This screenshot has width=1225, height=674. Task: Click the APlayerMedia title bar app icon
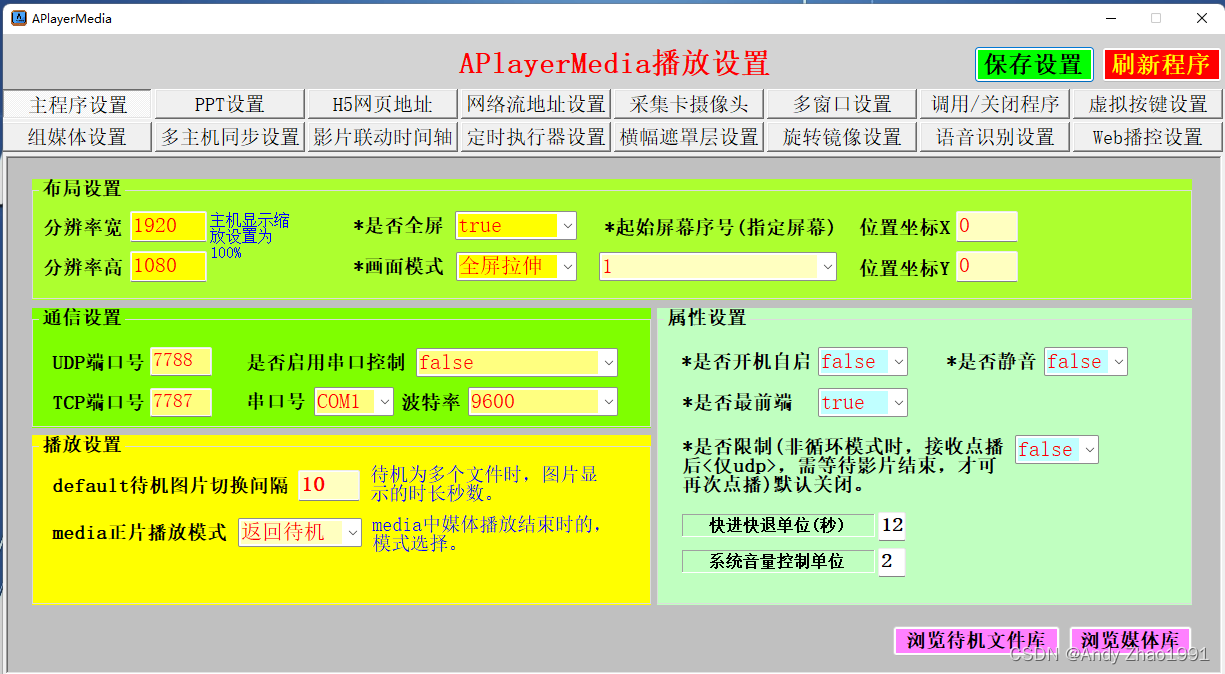tap(18, 18)
